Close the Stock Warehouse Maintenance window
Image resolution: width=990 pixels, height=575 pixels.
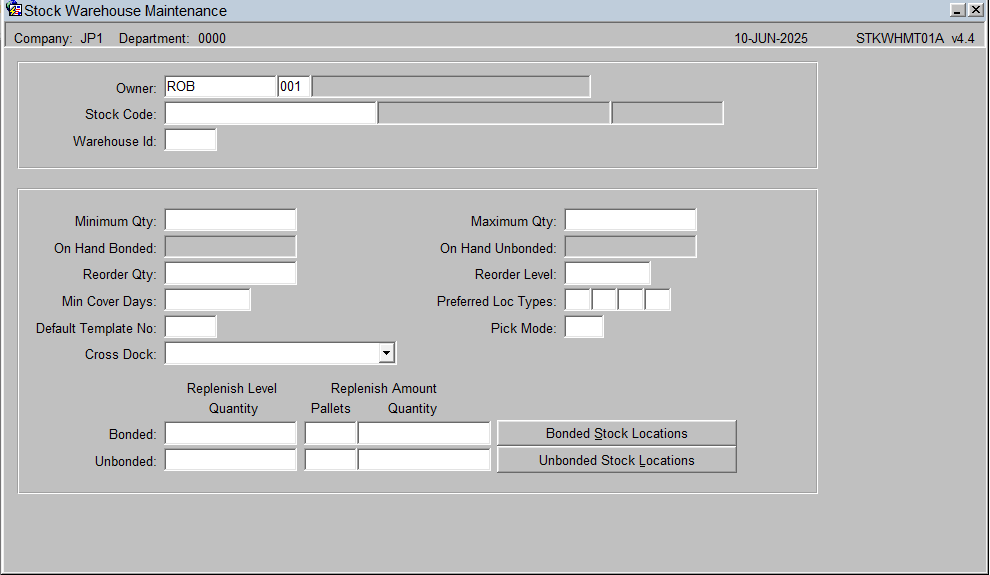pyautogui.click(x=975, y=10)
